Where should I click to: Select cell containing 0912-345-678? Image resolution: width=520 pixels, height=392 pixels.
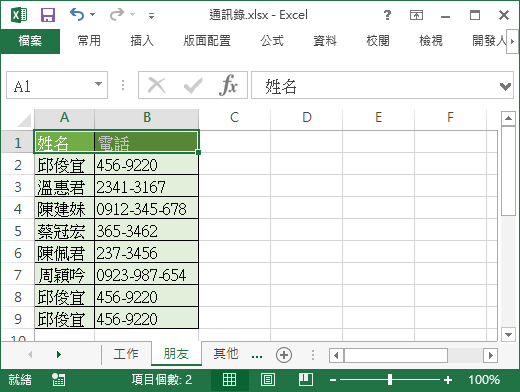point(147,209)
